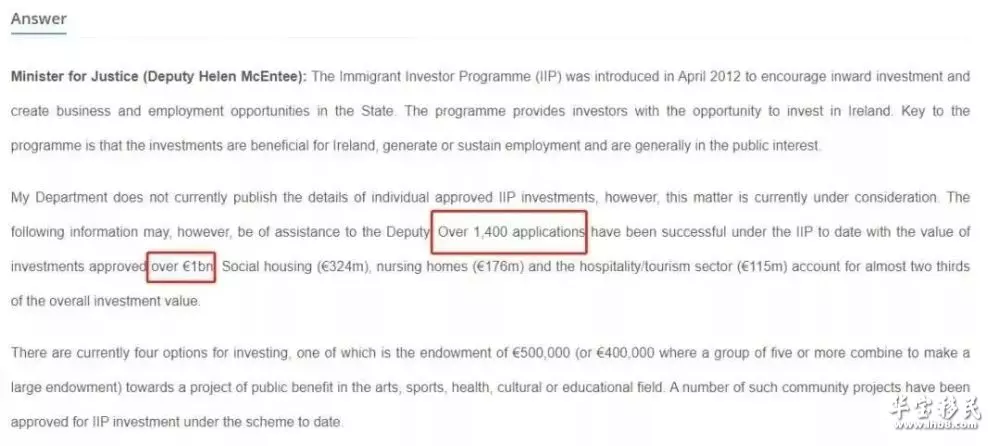Click the highlighted 'over €1bn' box
The height and width of the screenshot is (446, 1000).
click(182, 266)
